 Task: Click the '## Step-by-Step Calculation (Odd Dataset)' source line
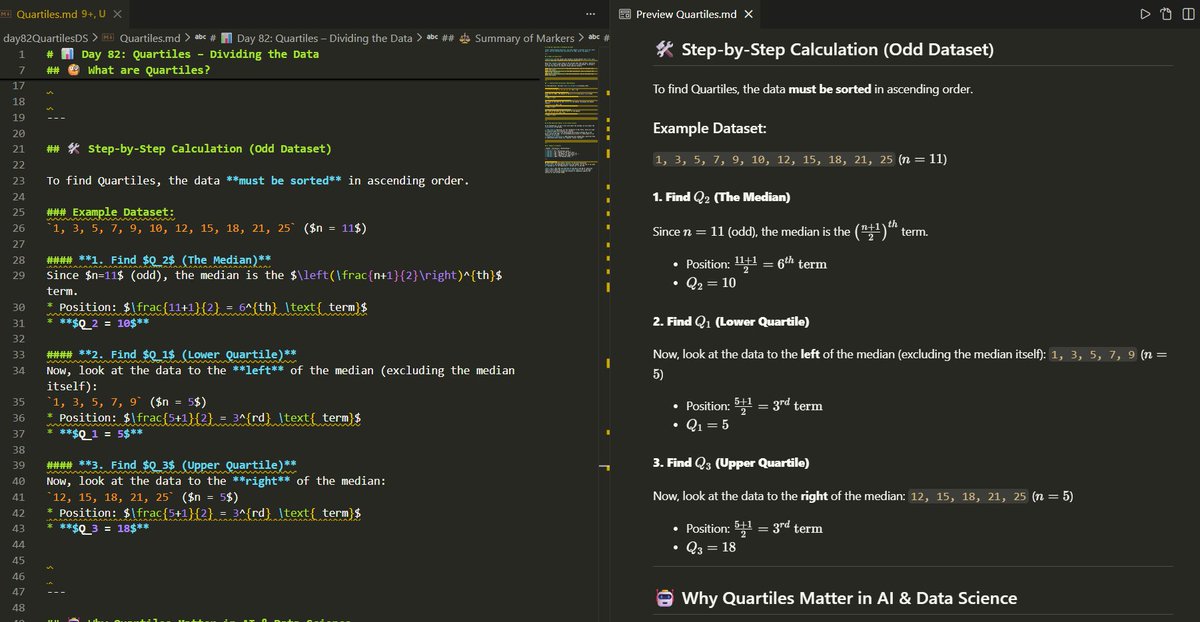coord(188,149)
